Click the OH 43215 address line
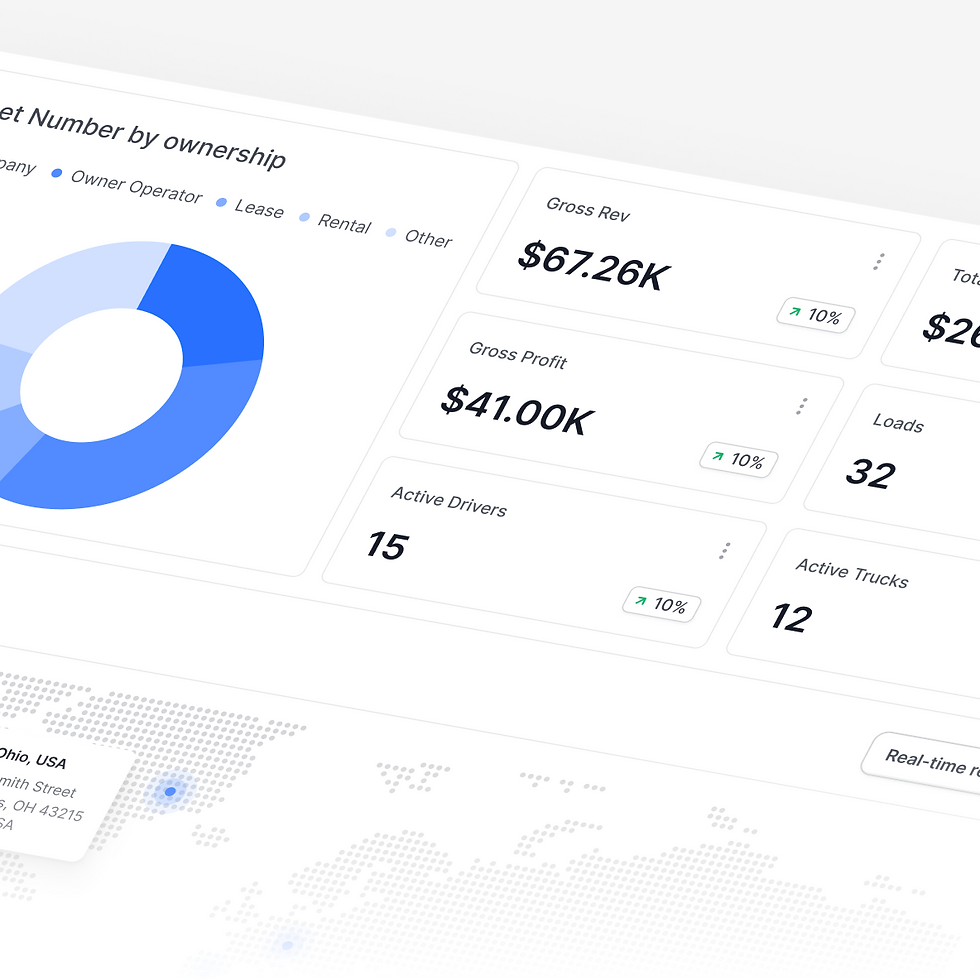 [x=41, y=807]
